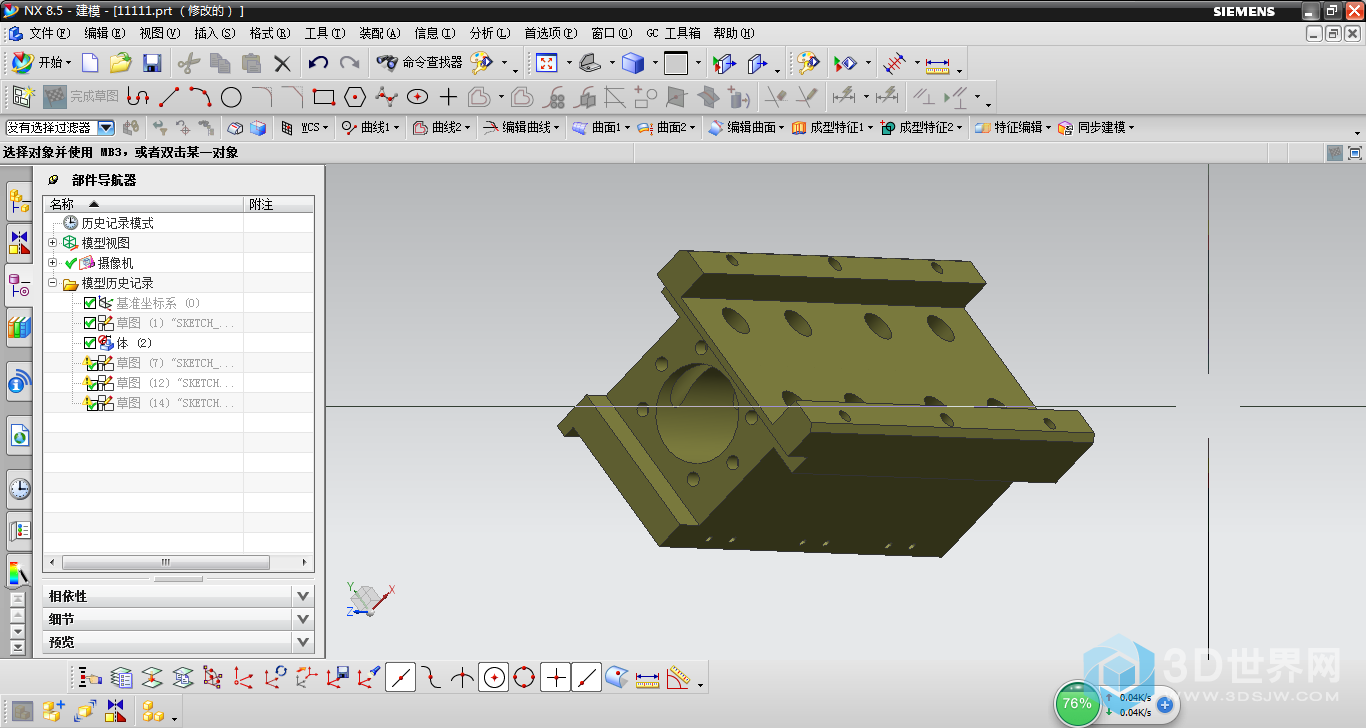Click the Measure Angle icon in bottom toolbar
The image size is (1366, 728).
pos(679,677)
